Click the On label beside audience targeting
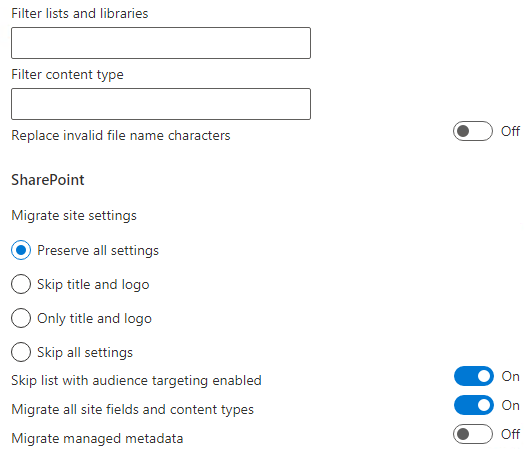 click(x=510, y=376)
